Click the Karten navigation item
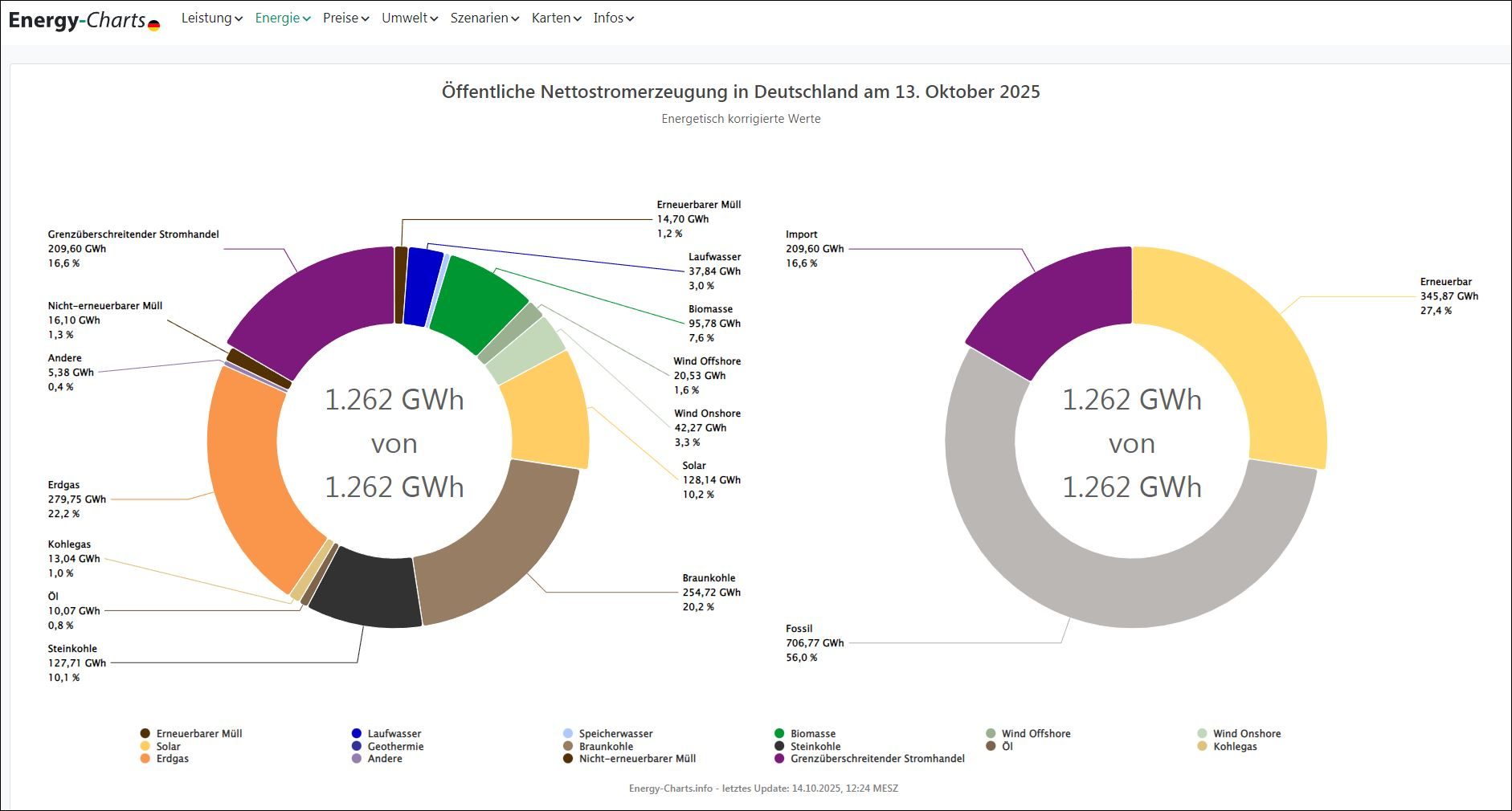Viewport: 1512px width, 811px height. (556, 18)
